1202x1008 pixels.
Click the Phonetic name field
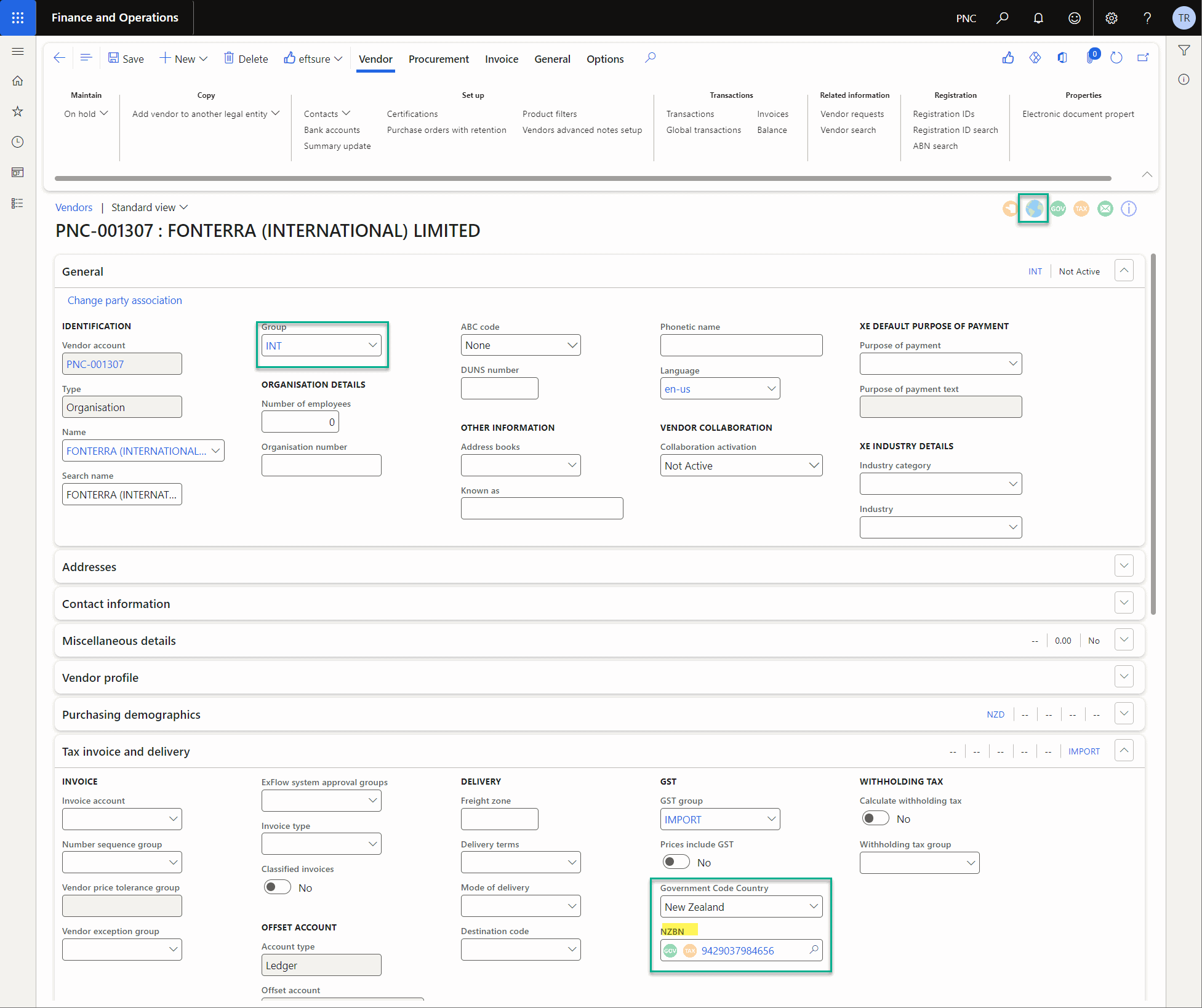point(741,345)
